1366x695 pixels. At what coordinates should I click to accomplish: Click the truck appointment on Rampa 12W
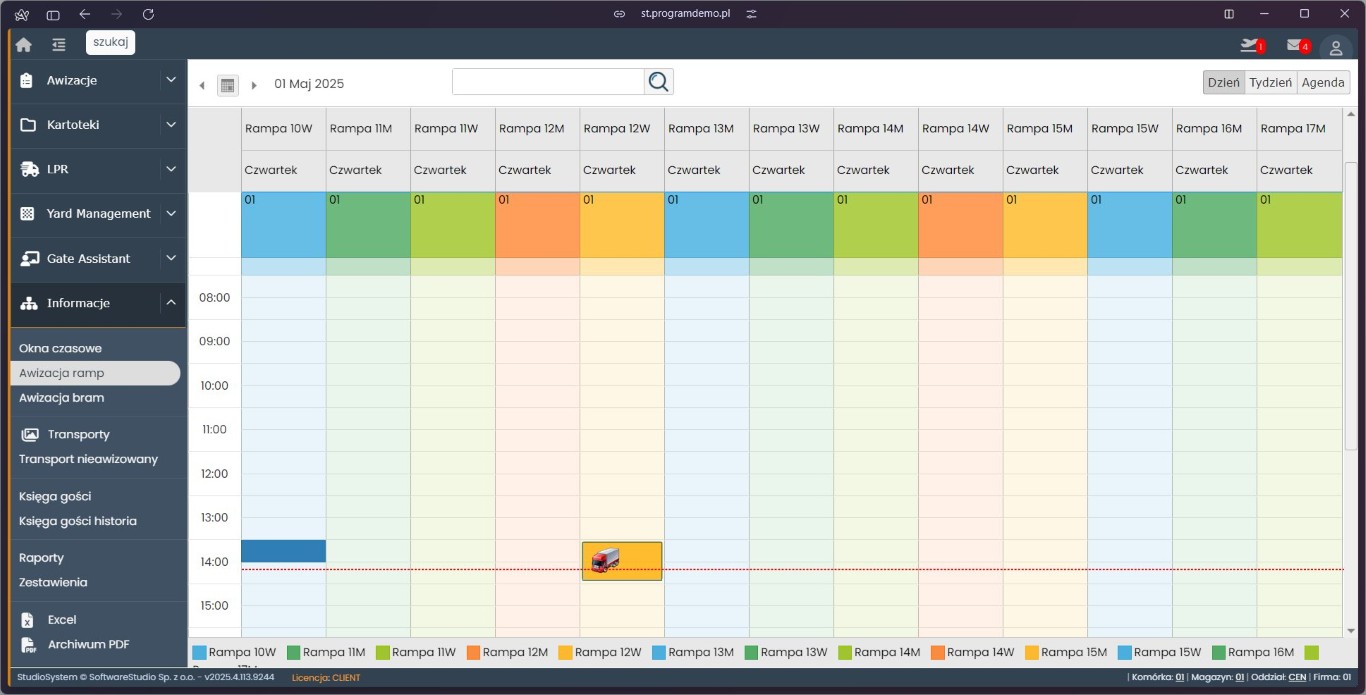click(x=621, y=561)
